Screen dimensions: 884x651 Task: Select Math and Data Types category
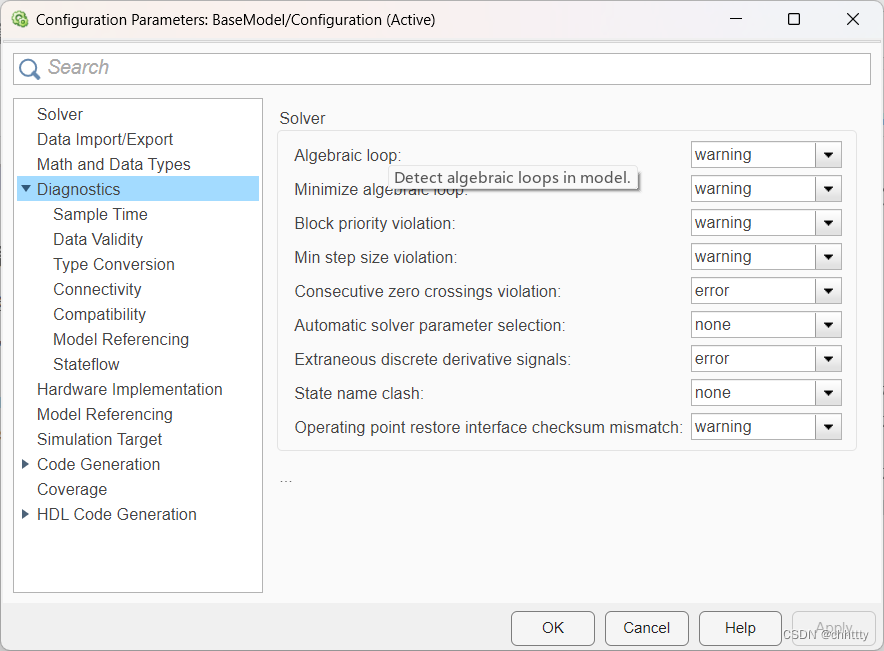[114, 164]
